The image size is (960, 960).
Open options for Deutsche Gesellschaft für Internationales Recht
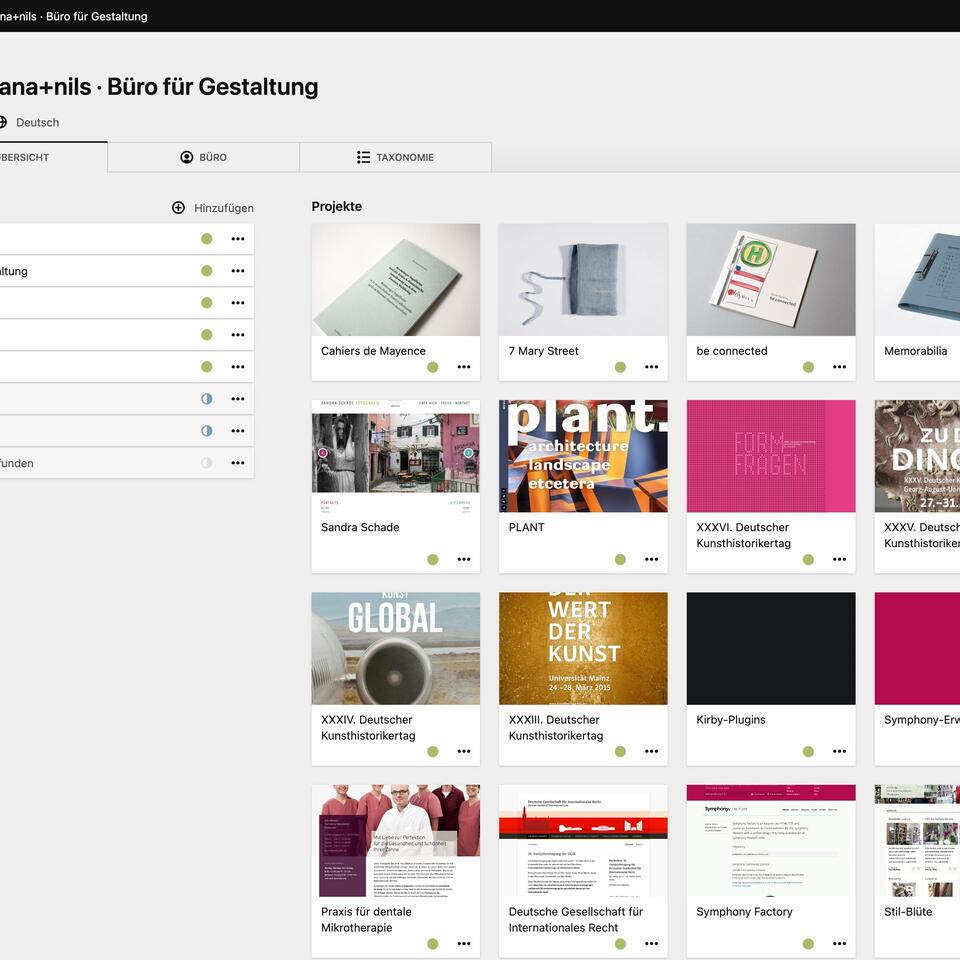click(x=651, y=944)
